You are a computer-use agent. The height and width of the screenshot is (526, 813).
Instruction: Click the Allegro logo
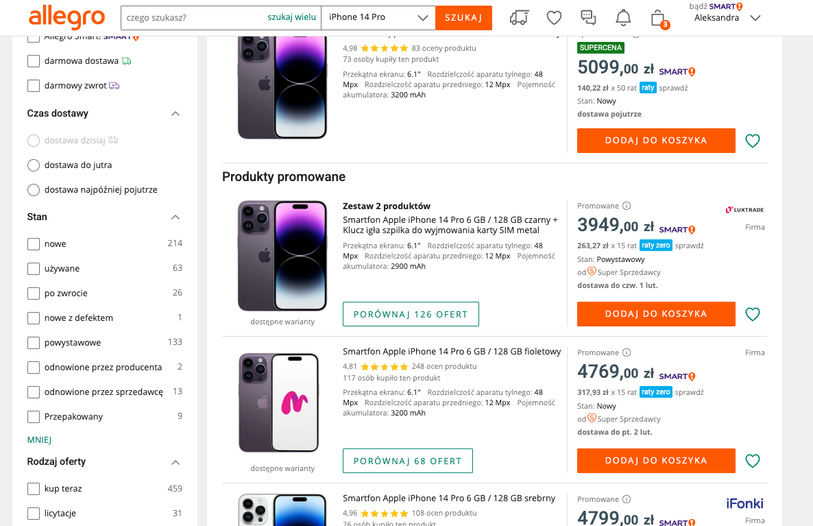click(x=67, y=17)
